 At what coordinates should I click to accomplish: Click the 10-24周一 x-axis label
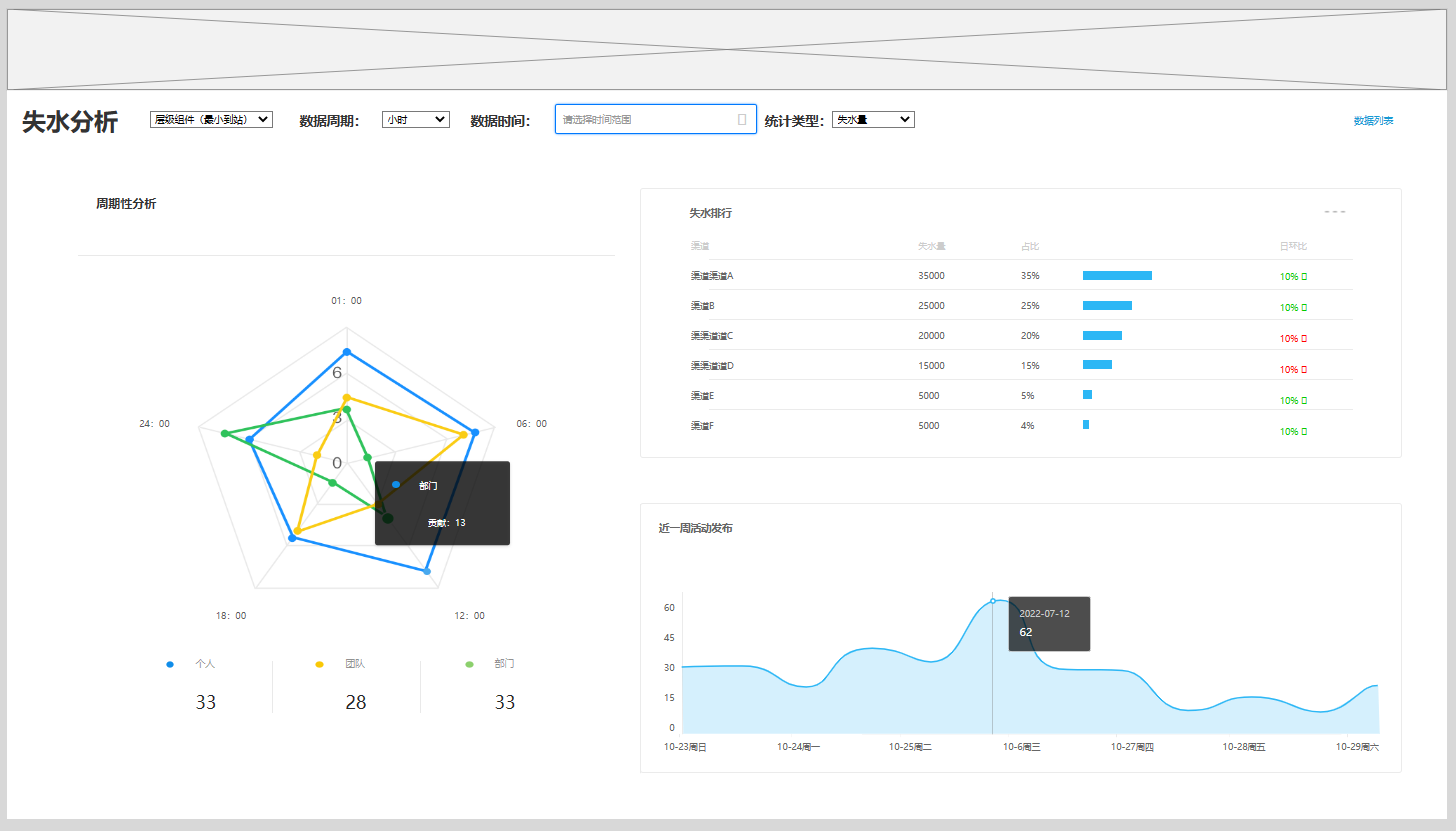pos(798,747)
